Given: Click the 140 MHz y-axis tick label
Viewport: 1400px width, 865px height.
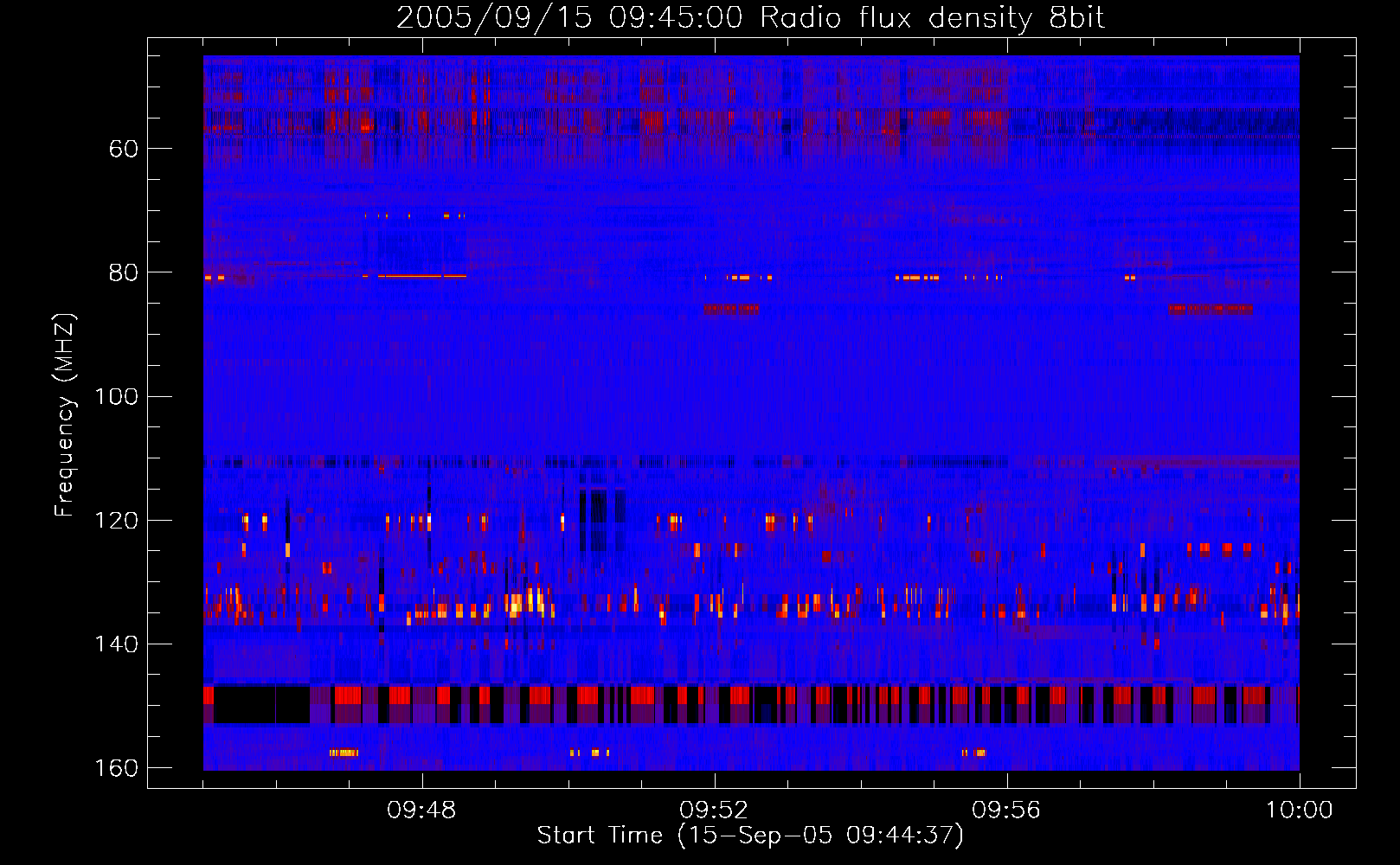Looking at the screenshot, I should (x=116, y=644).
